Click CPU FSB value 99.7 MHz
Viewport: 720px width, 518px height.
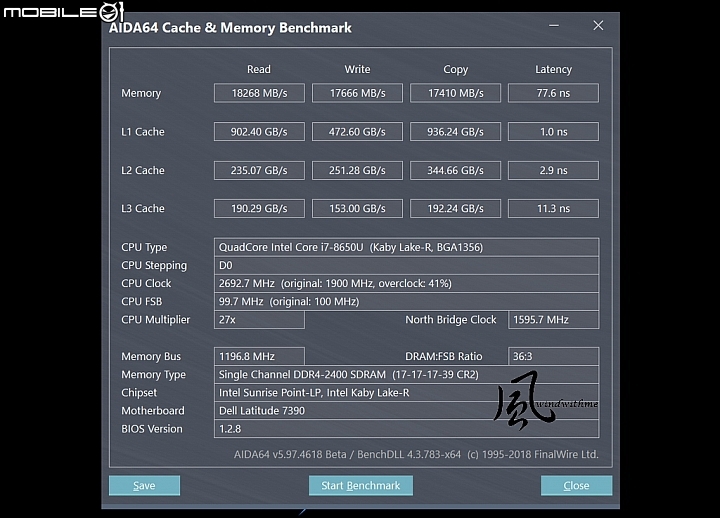pos(406,302)
